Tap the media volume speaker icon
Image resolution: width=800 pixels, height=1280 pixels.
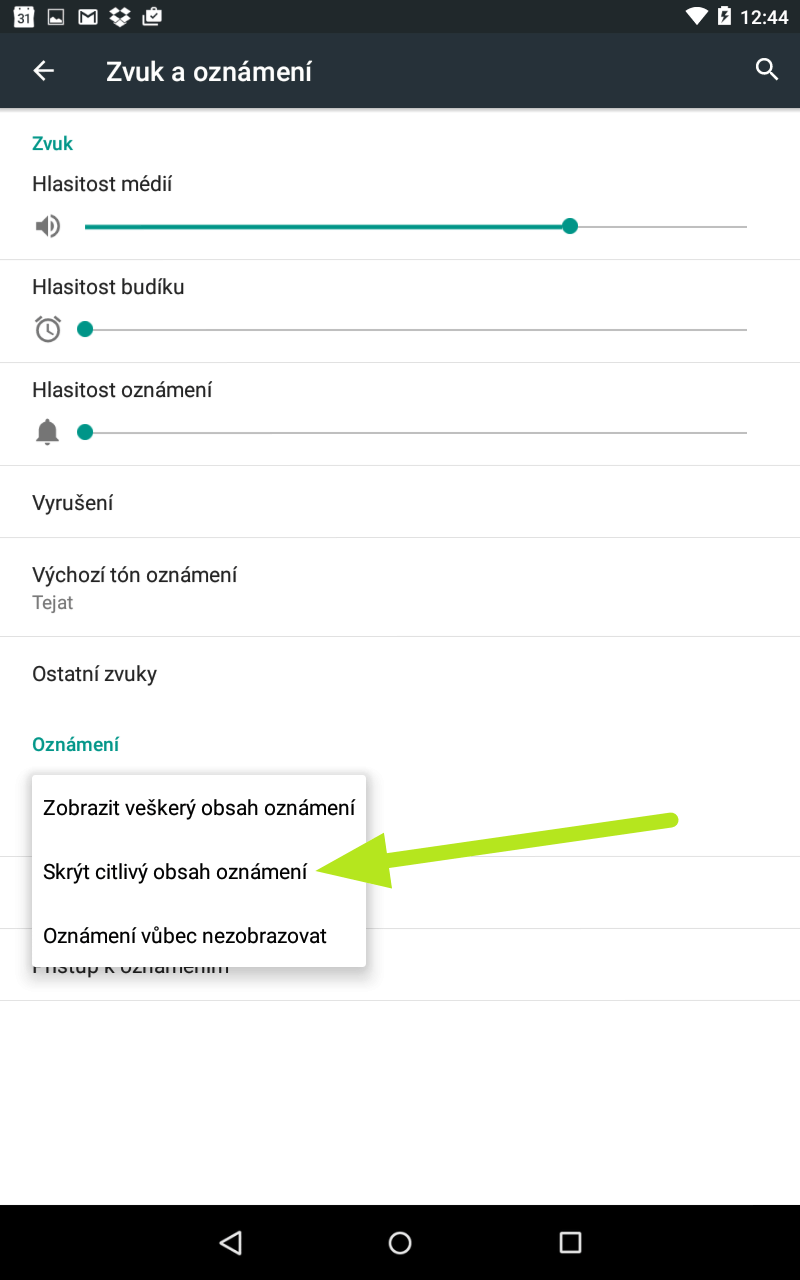[48, 227]
